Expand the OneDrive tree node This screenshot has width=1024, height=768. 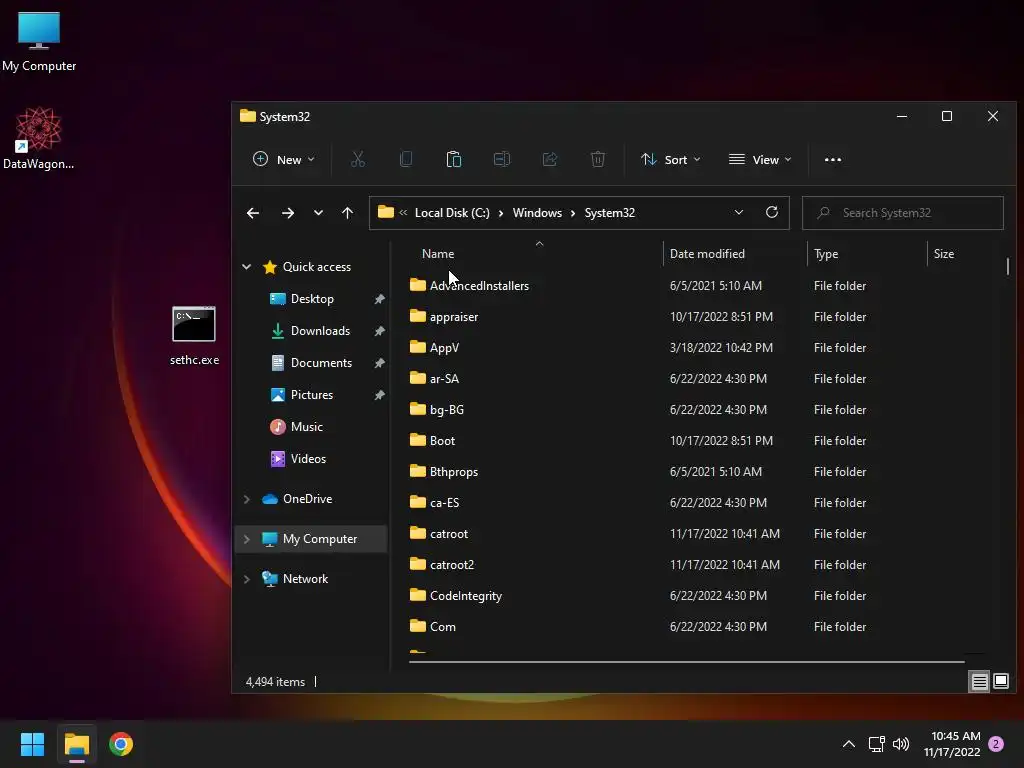[x=247, y=499]
